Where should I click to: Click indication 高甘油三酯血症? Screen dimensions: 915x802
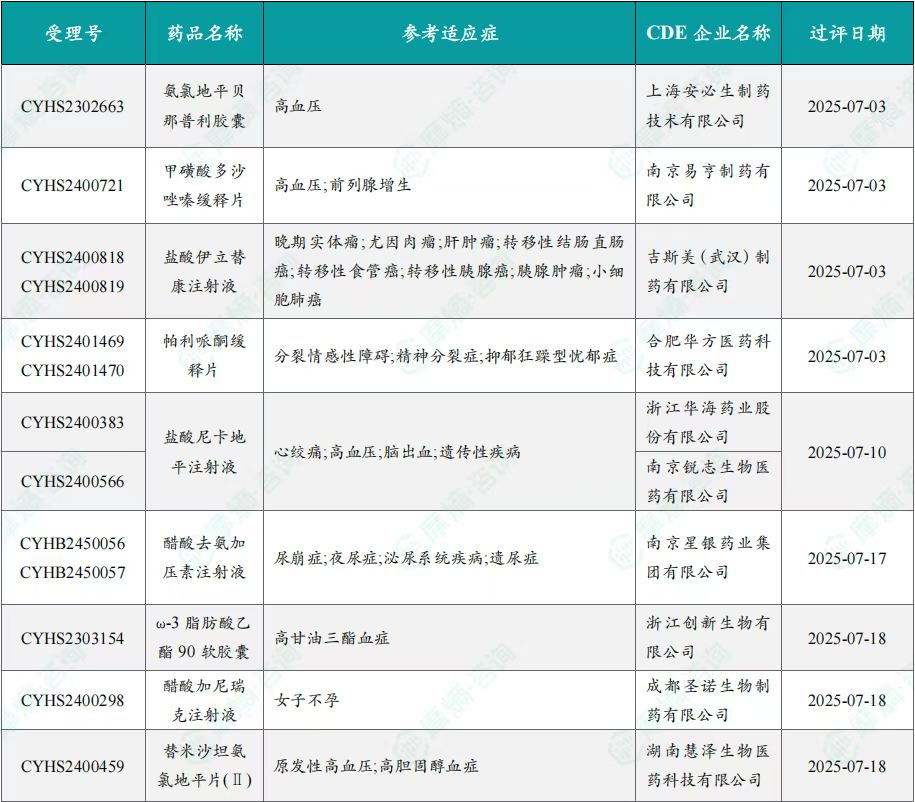[x=331, y=638]
